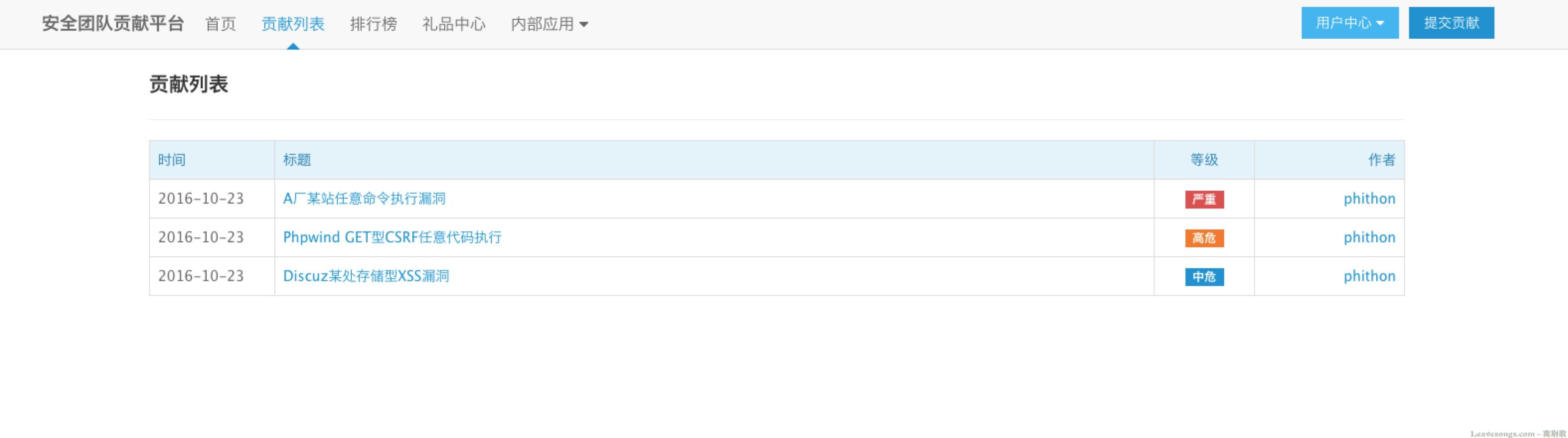Click the red 严重 severity badge

[1204, 199]
